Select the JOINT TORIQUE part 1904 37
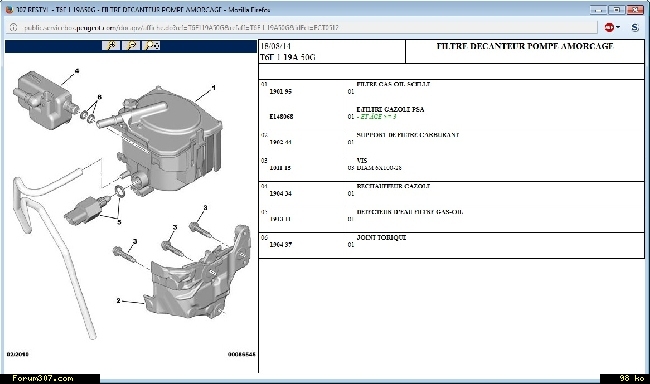This screenshot has width=650, height=384. pos(281,245)
